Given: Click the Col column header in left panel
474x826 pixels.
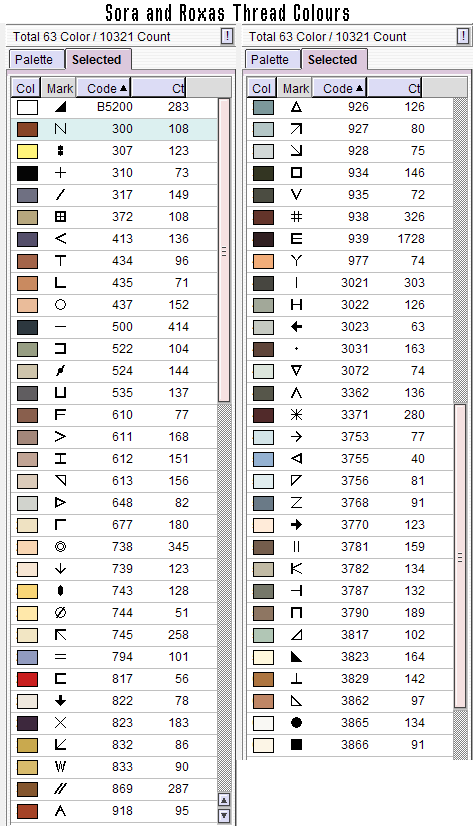Looking at the screenshot, I should [26, 88].
